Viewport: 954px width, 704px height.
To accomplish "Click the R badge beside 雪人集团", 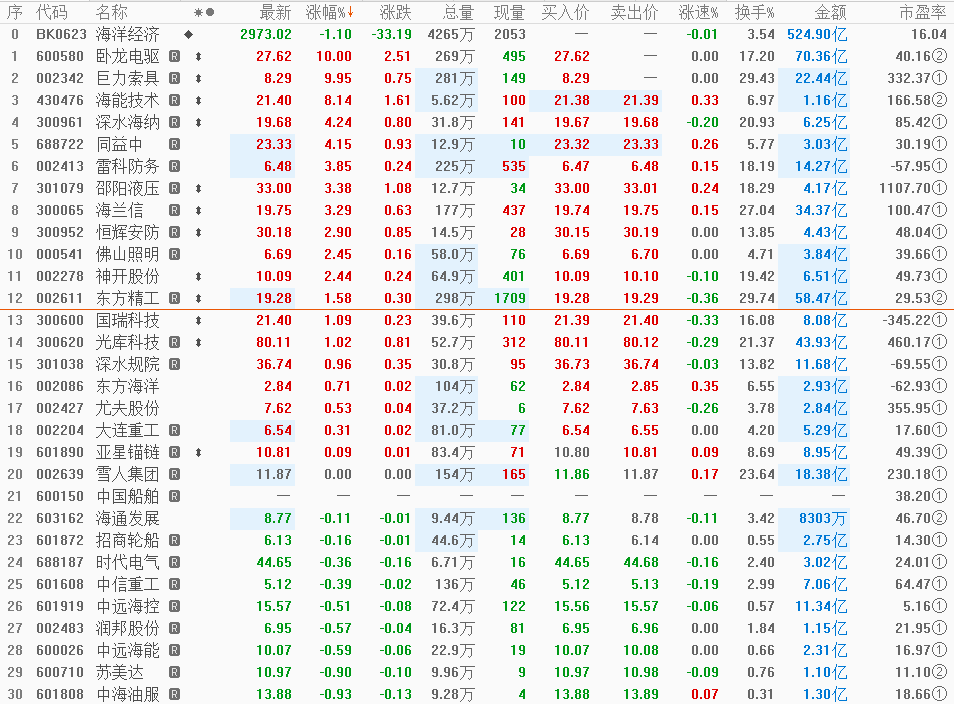I will pos(175,474).
